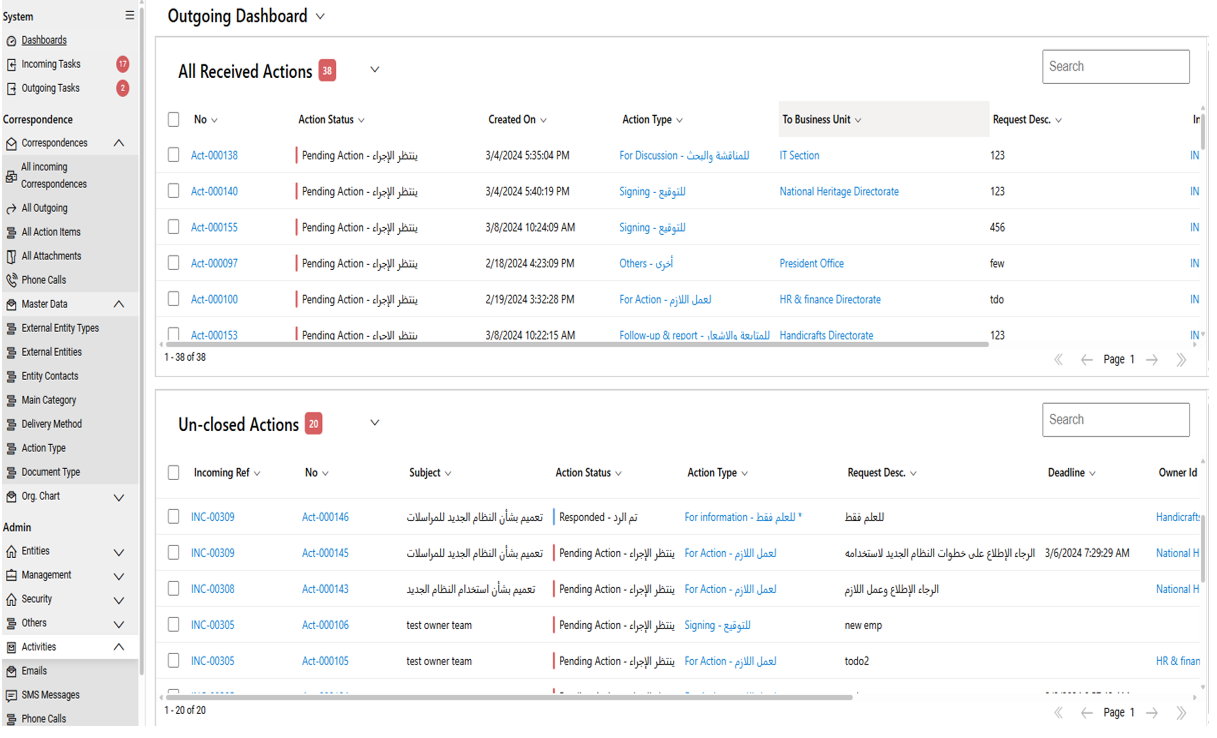Viewport: 1217px width, 738px height.
Task: Expand the Org. Chart section
Action: [118, 496]
